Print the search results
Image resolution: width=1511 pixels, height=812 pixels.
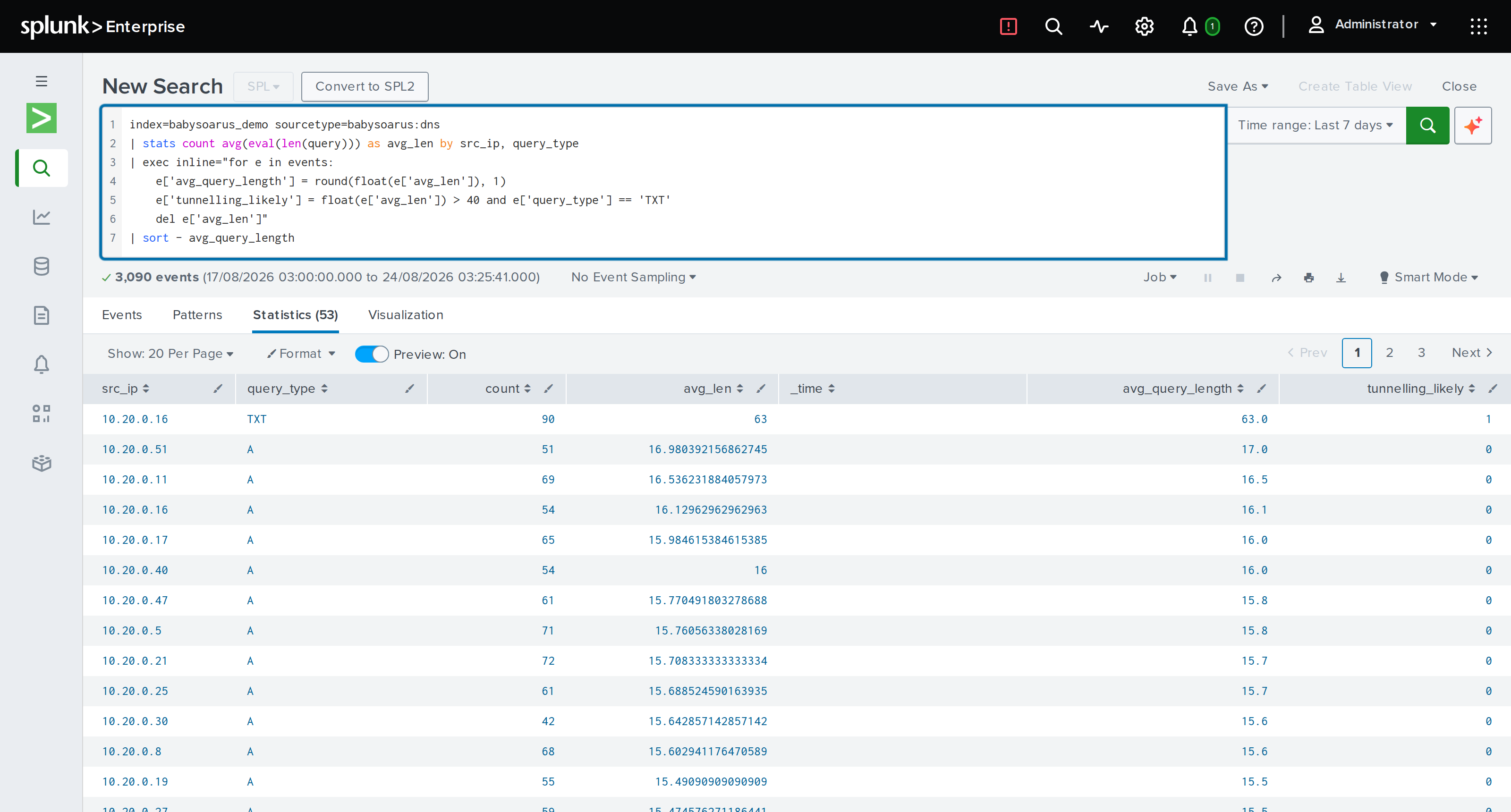point(1308,278)
